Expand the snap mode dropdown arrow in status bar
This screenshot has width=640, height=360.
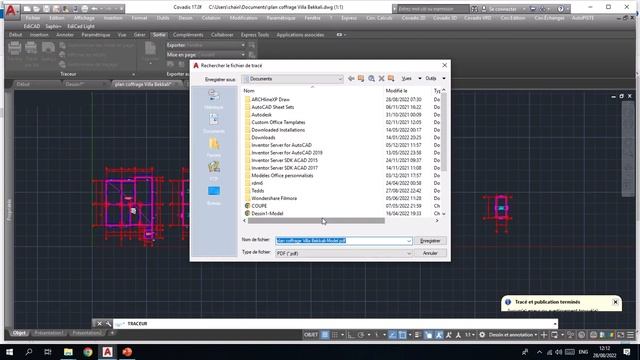(342, 335)
